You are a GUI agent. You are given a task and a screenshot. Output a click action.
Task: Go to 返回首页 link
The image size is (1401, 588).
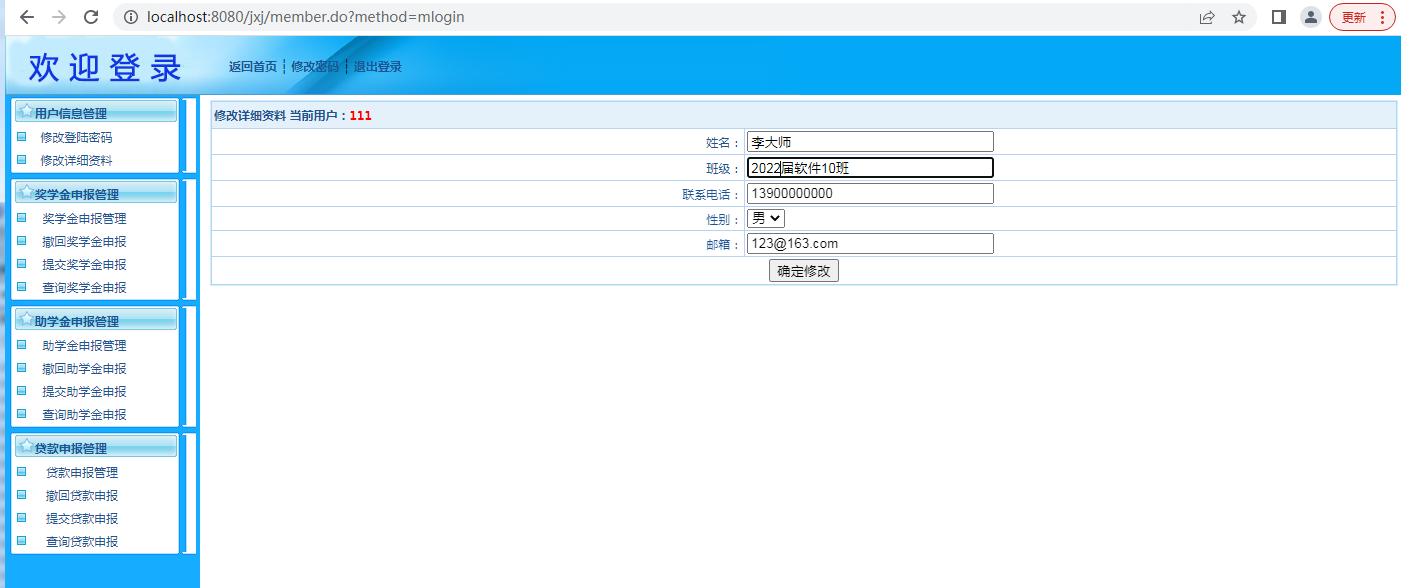pyautogui.click(x=252, y=67)
